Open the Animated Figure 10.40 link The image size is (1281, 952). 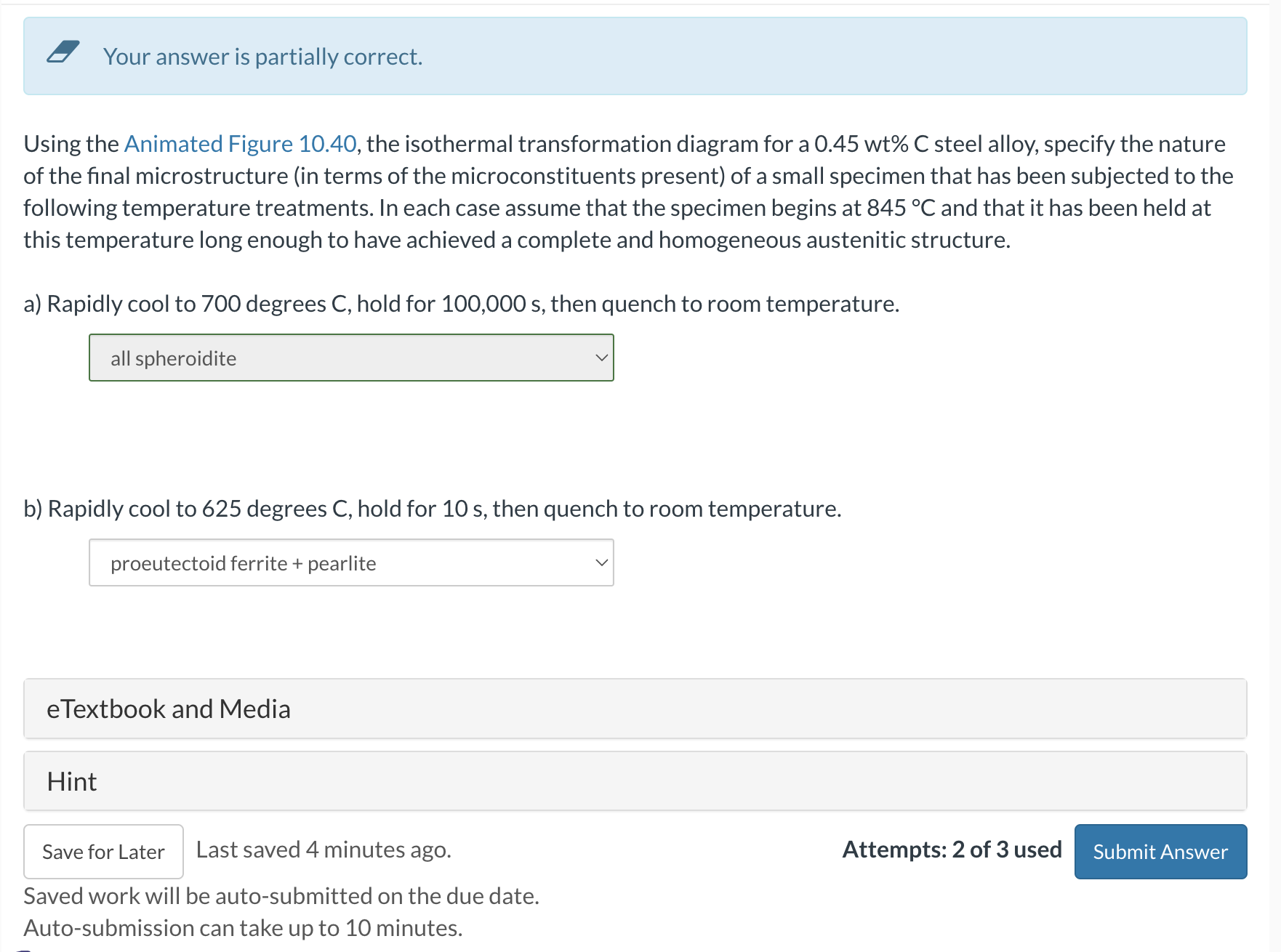click(240, 143)
